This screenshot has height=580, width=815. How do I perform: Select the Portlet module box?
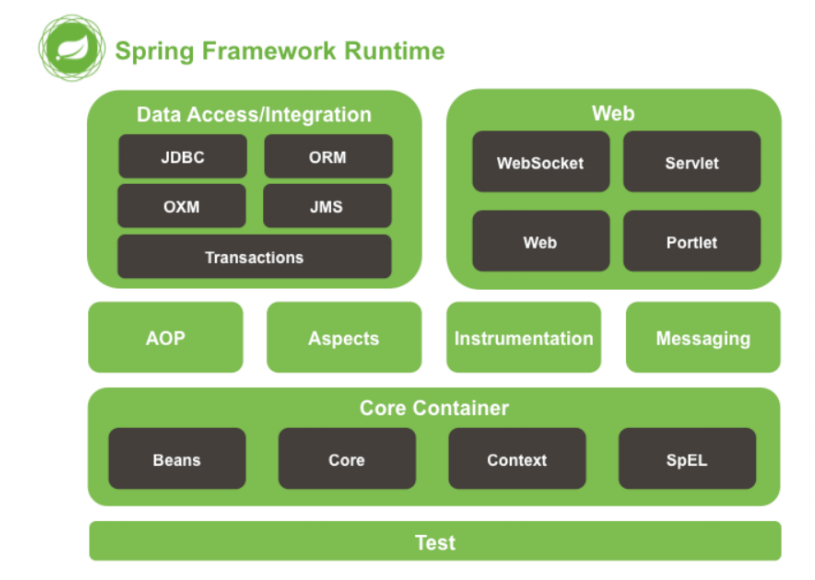point(692,241)
